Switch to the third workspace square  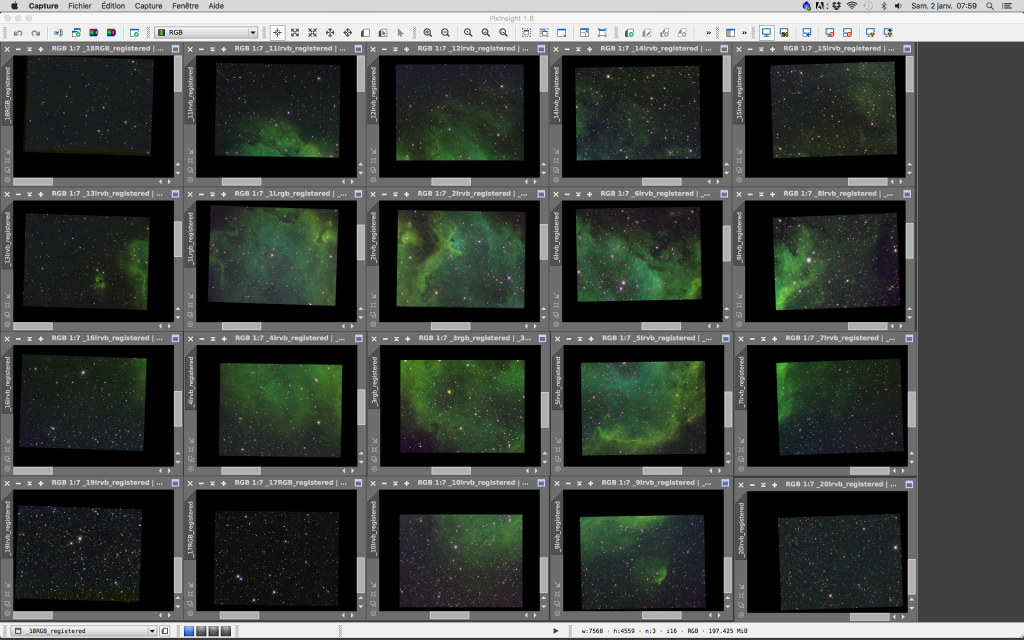click(x=214, y=631)
